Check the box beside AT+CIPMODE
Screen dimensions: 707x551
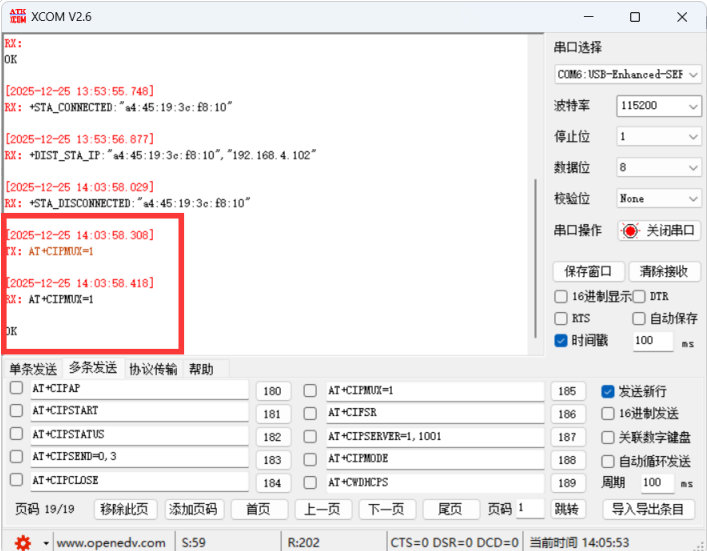(x=310, y=459)
